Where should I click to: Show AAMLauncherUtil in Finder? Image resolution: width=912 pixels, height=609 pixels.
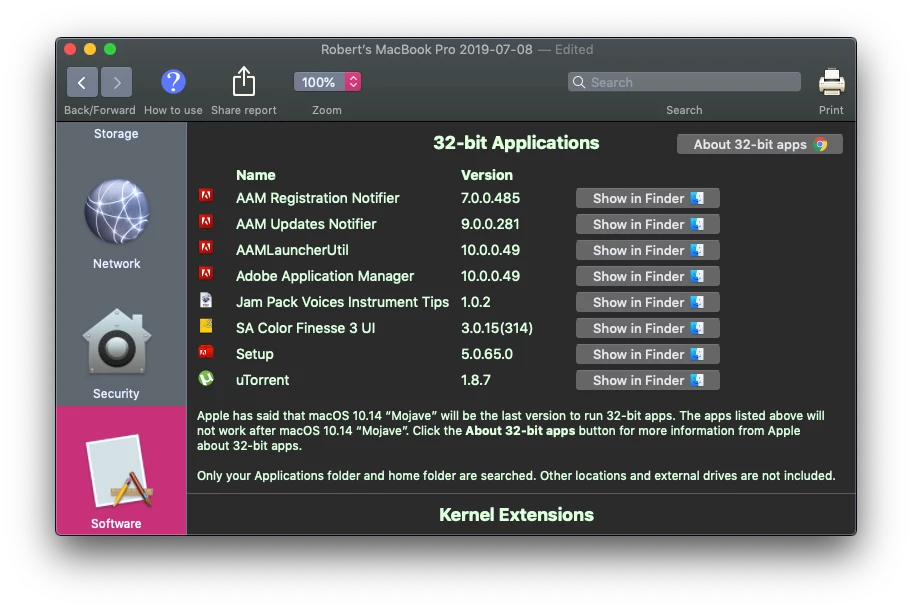pyautogui.click(x=647, y=250)
